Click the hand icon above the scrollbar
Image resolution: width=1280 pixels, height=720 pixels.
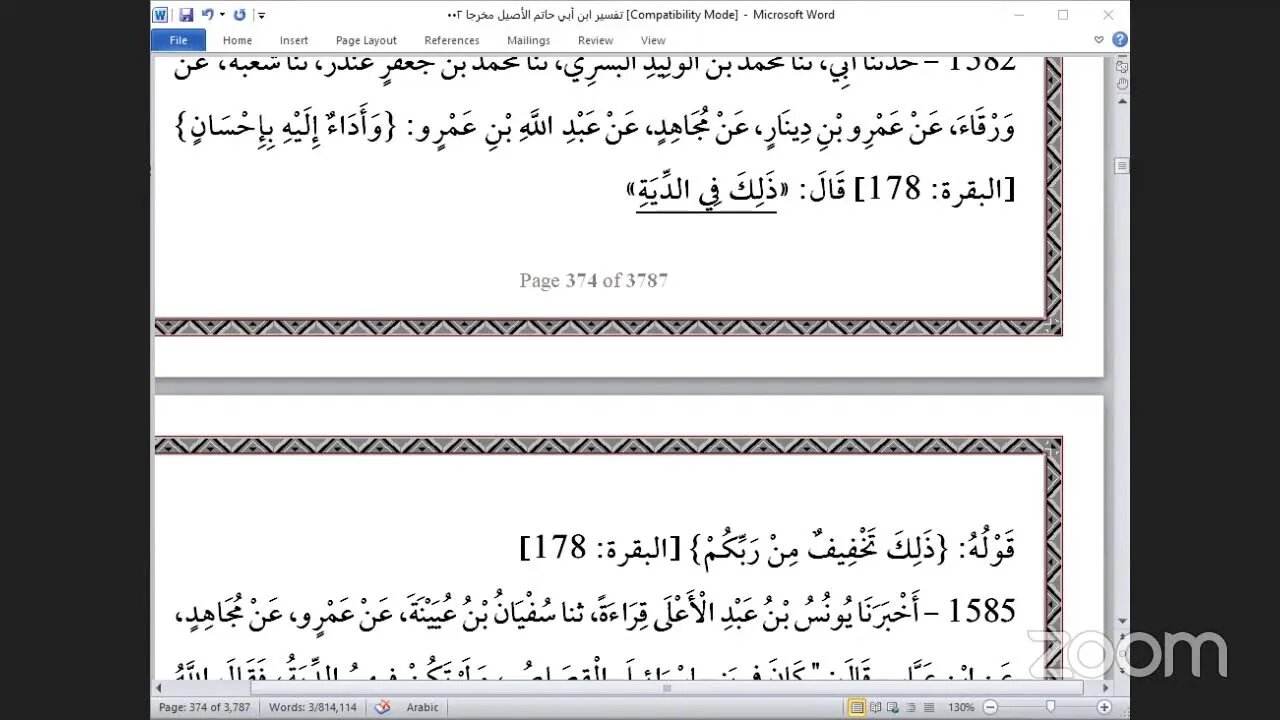[x=1122, y=84]
